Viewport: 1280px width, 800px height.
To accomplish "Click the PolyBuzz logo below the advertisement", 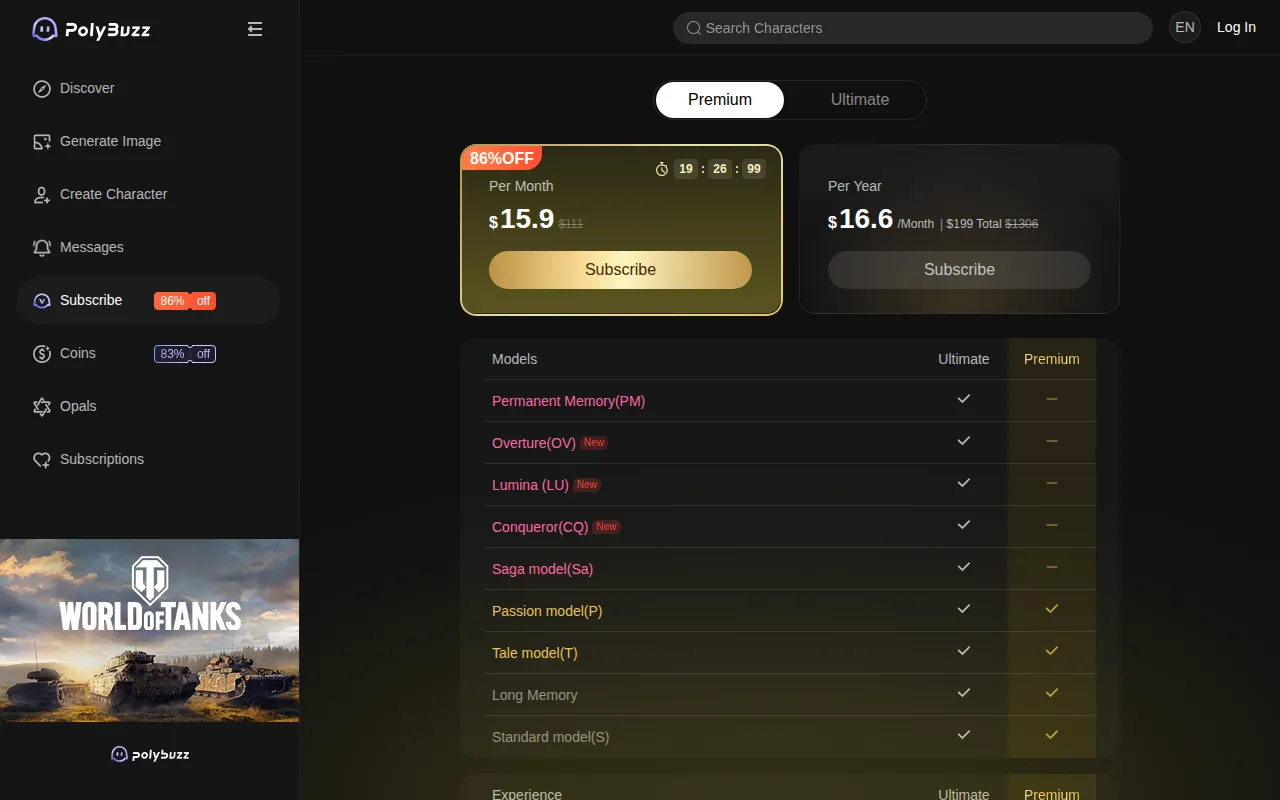I will (150, 754).
